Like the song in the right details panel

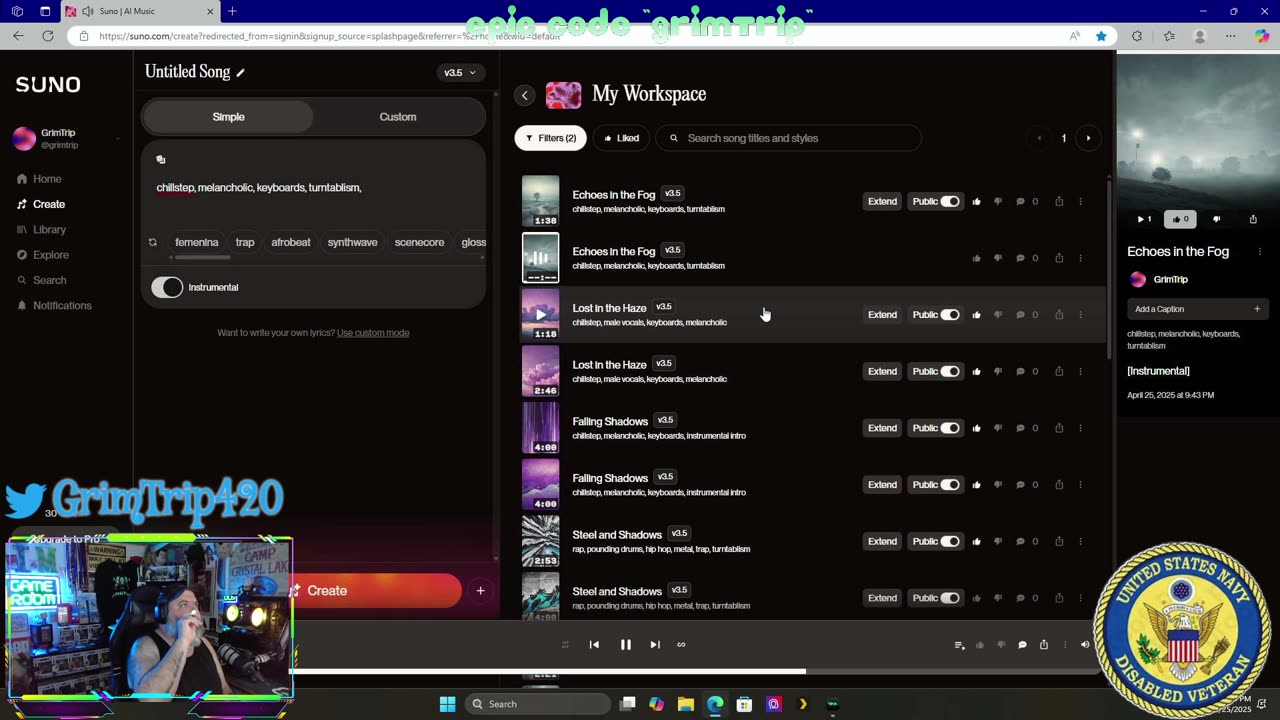click(x=1180, y=219)
